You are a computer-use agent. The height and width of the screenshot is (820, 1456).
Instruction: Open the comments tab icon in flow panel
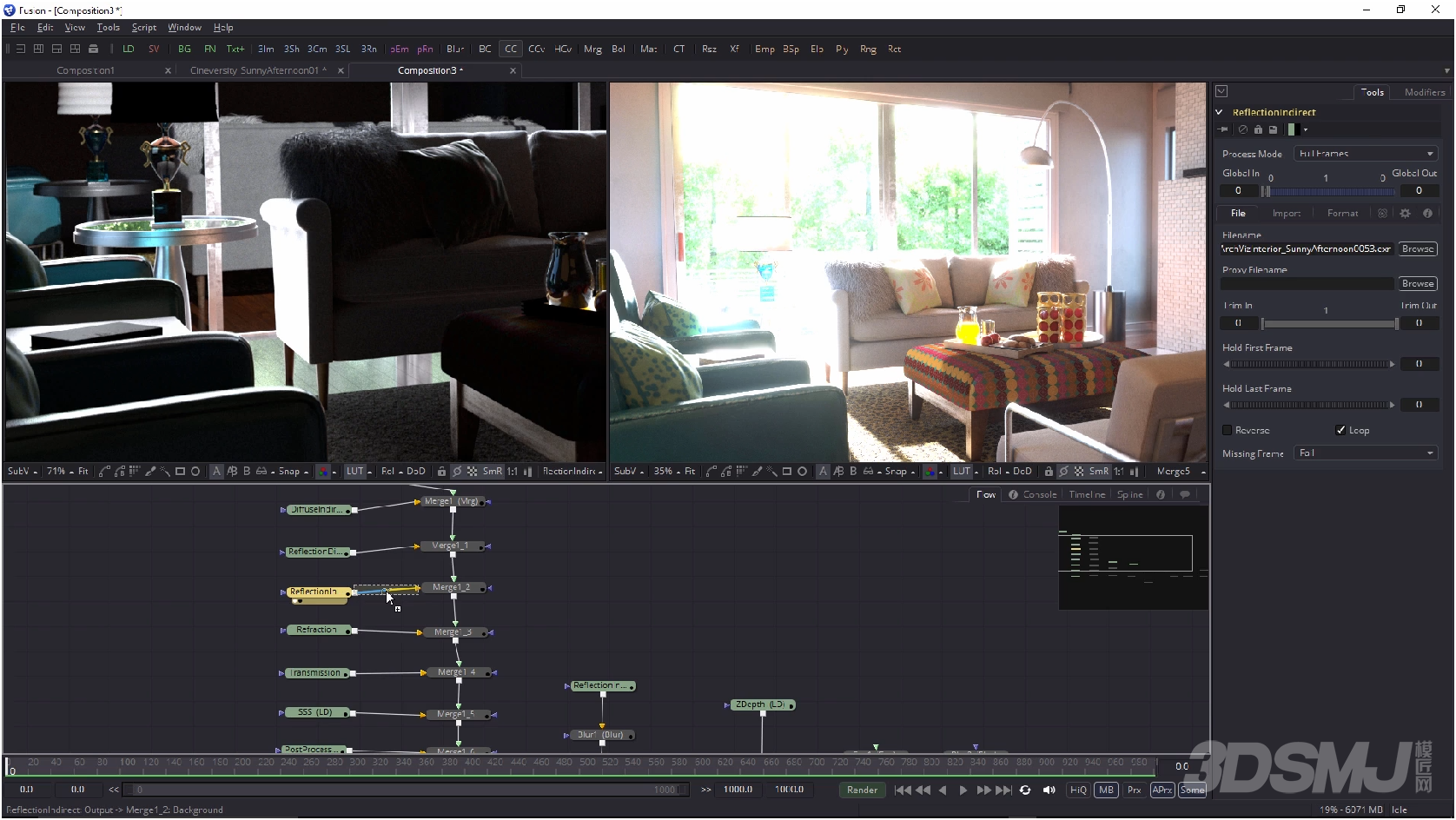pyautogui.click(x=1184, y=495)
